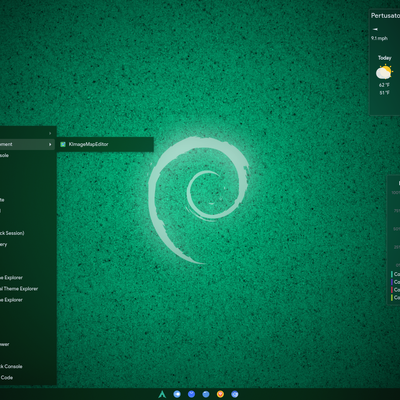This screenshot has width=400, height=400.
Task: Open the menu entry ending in 'sole' below highlighted row
Action: [x=27, y=155]
